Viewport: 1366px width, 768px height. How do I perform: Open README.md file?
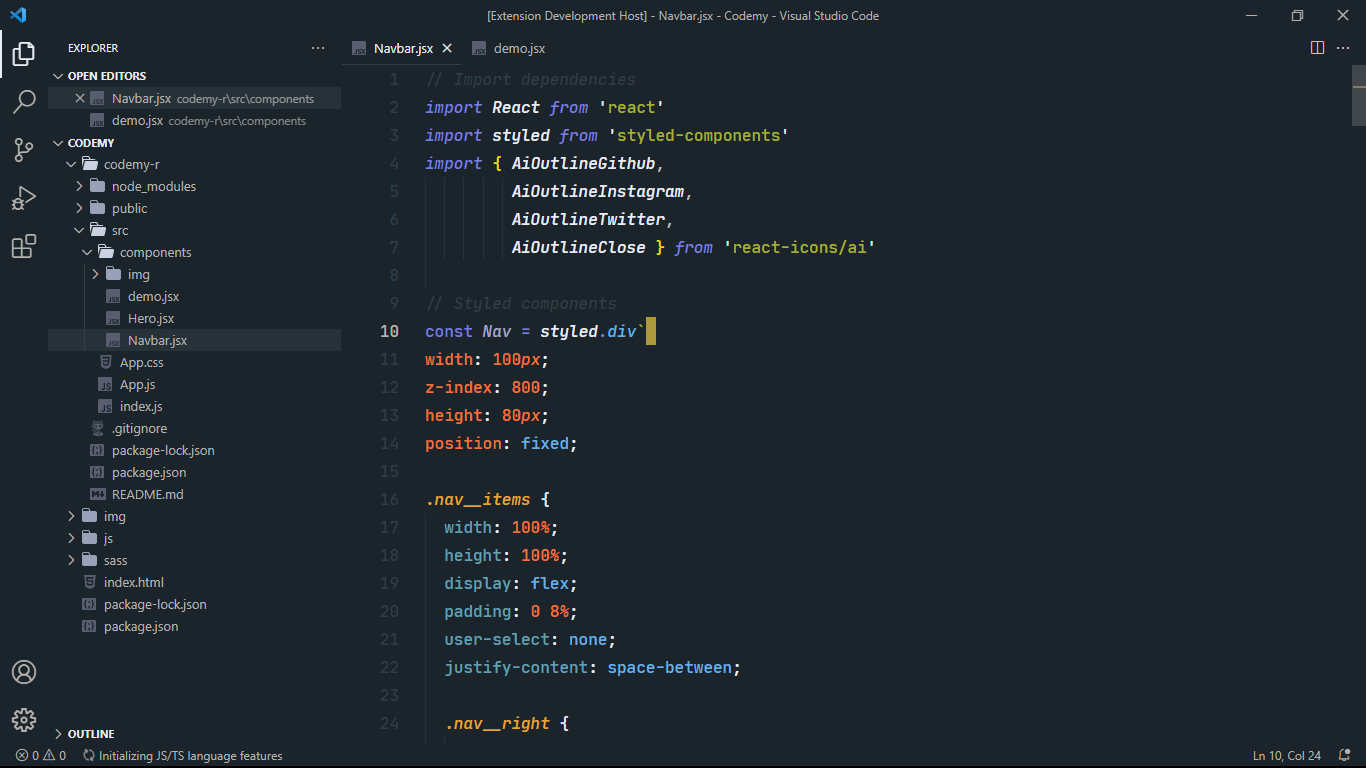(194, 494)
